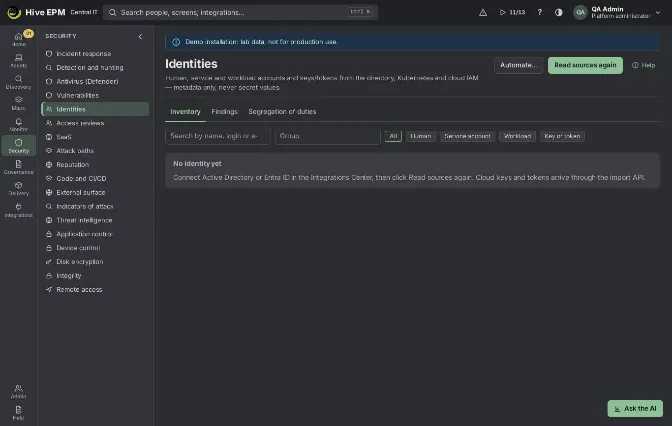
Task: Click the Group filter field
Action: [327, 136]
